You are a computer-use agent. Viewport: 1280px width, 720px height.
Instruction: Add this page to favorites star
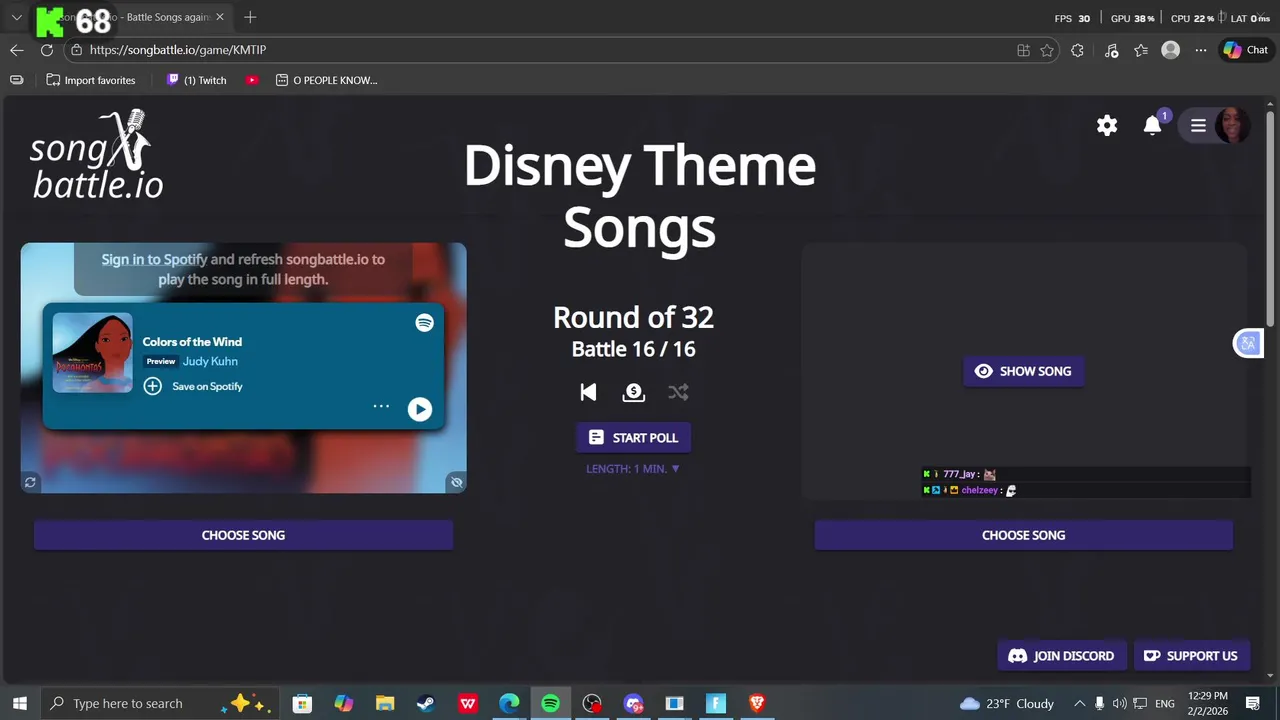[x=1047, y=50]
